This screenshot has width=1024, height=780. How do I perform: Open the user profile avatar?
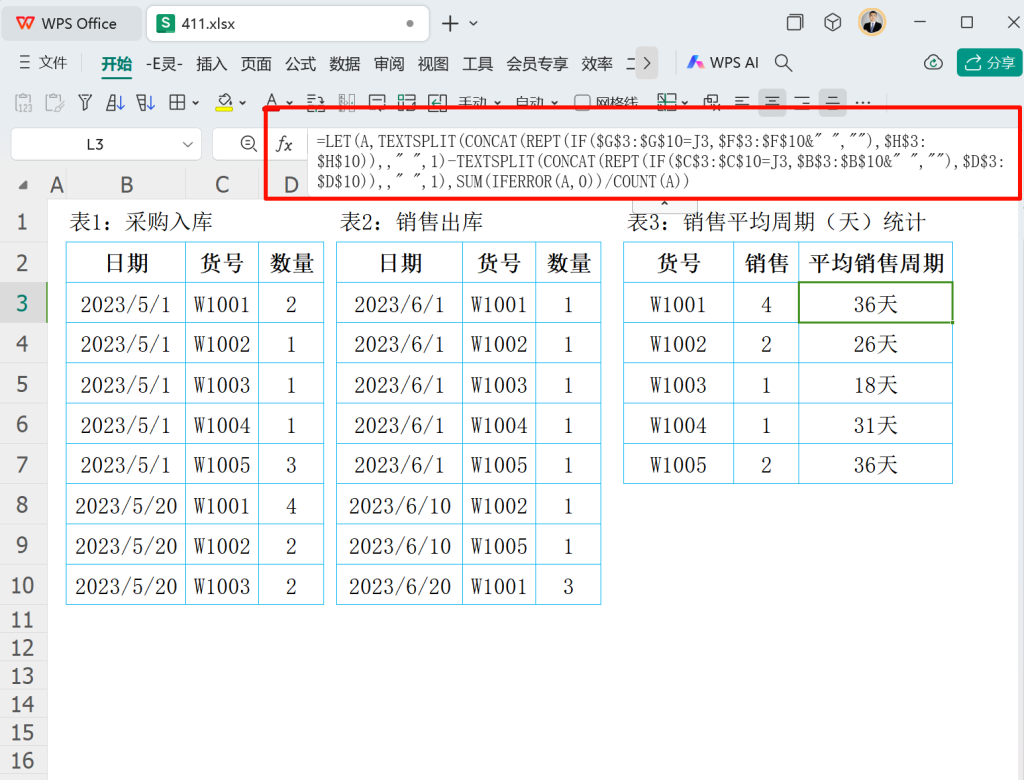[x=872, y=23]
